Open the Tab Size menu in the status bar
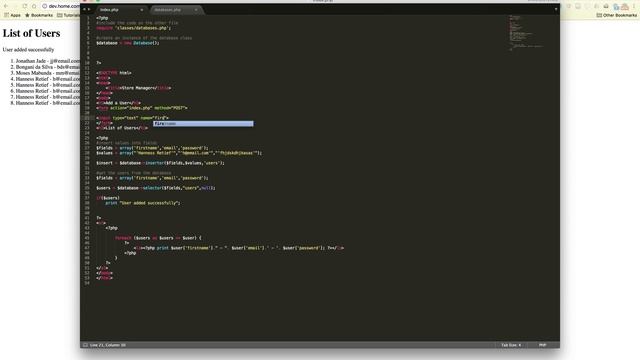Screen dimensions: 640x360 [511, 345]
